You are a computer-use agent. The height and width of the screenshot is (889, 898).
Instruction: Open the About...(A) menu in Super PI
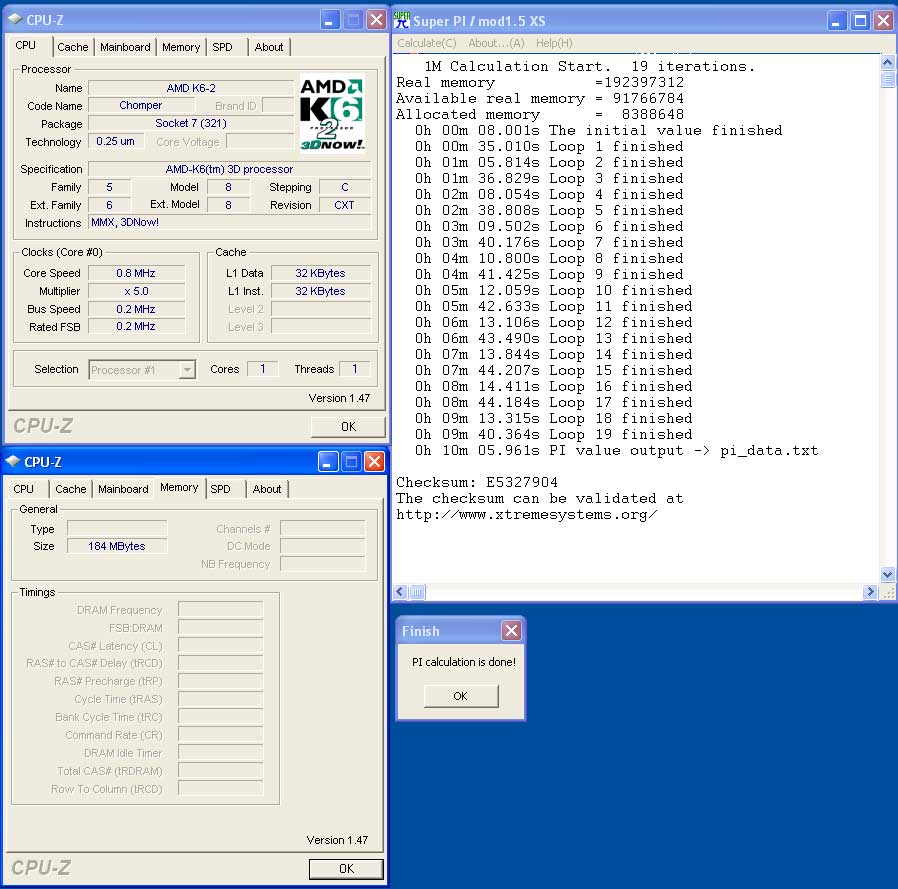click(x=496, y=43)
